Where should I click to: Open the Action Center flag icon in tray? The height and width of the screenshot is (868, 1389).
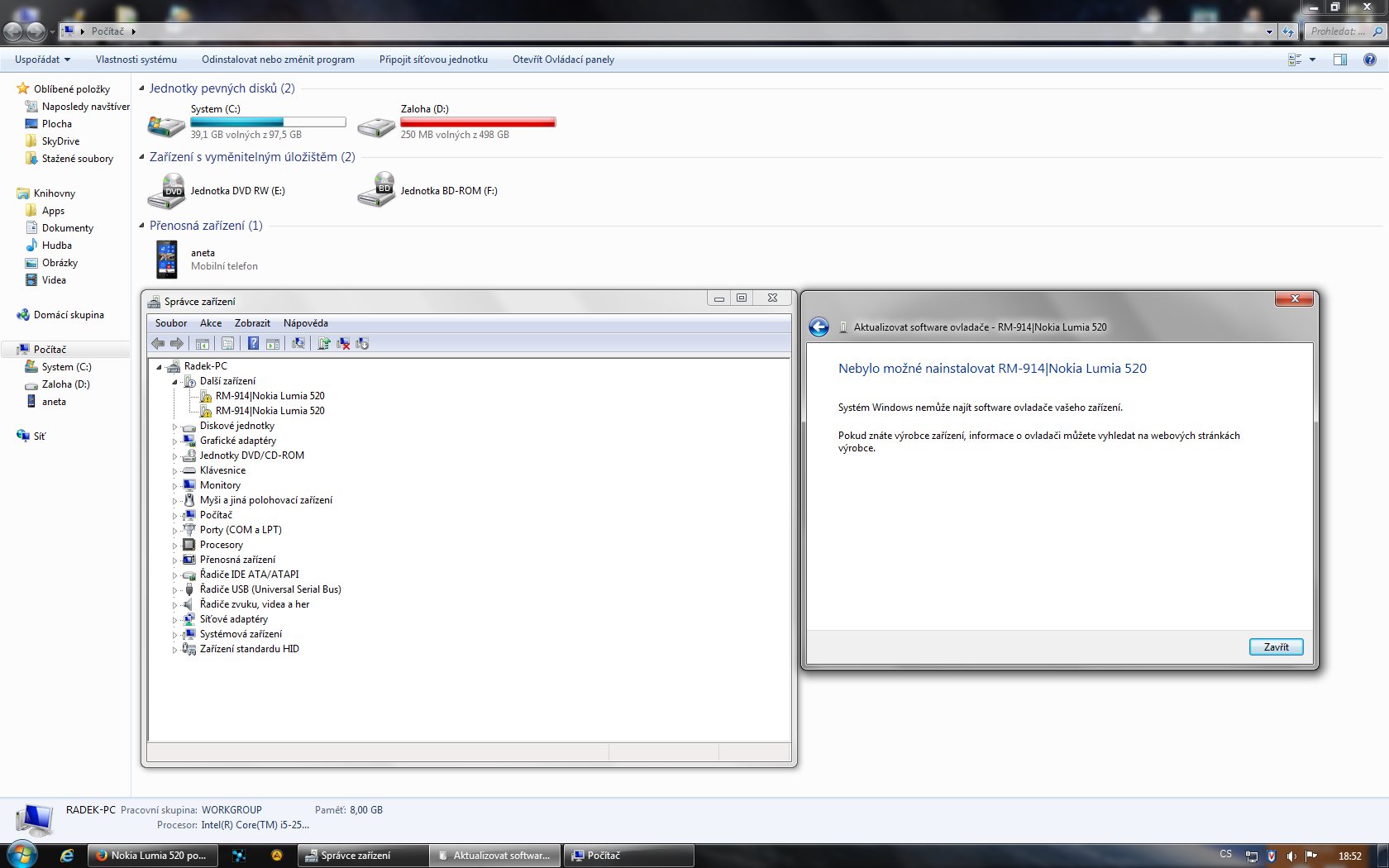pyautogui.click(x=1311, y=856)
